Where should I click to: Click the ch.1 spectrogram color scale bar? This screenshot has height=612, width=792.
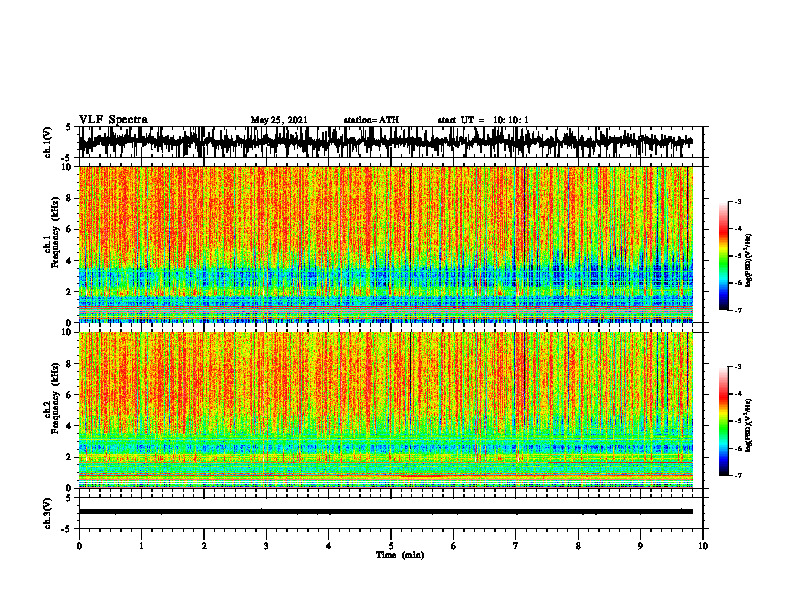coord(724,256)
